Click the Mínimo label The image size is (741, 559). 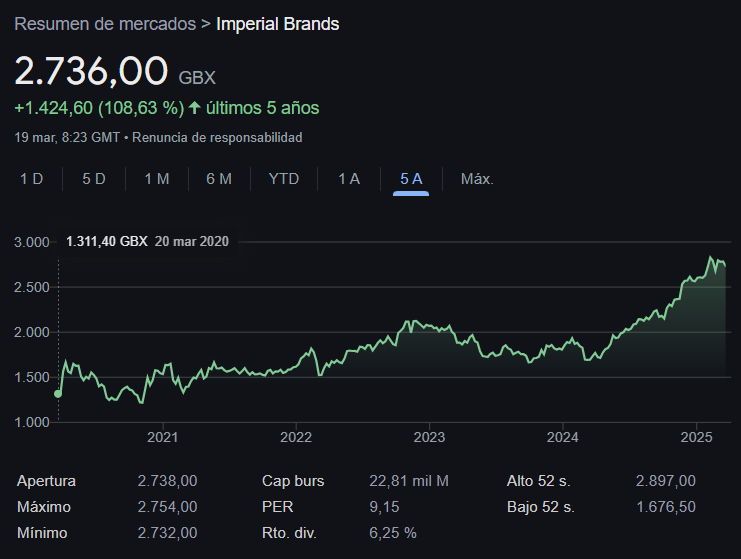42,533
